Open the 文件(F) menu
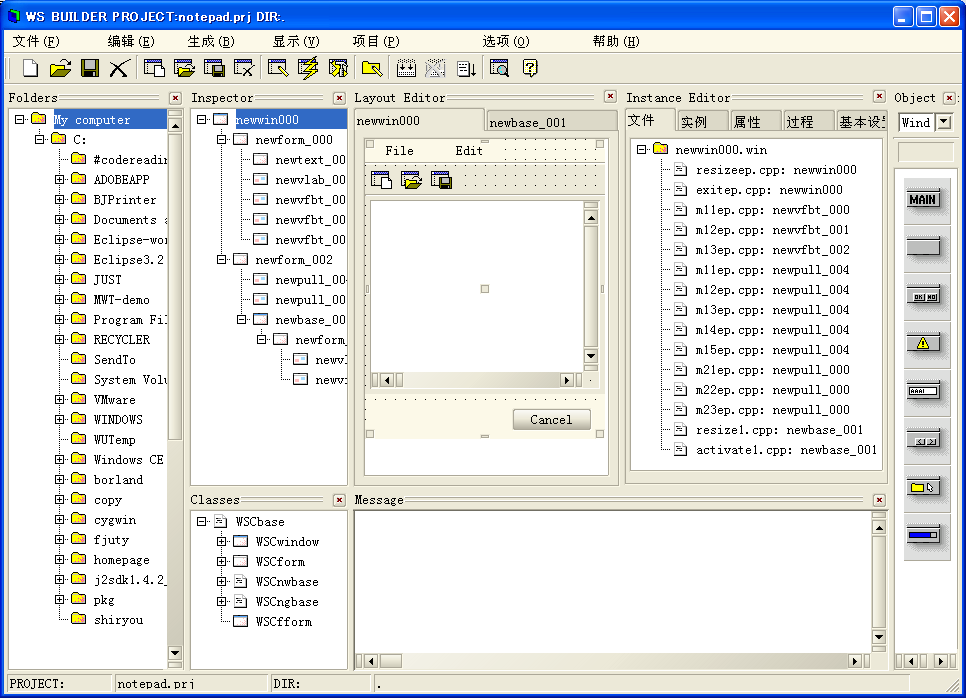Screen dimensions: 966x698 pyautogui.click(x=36, y=41)
